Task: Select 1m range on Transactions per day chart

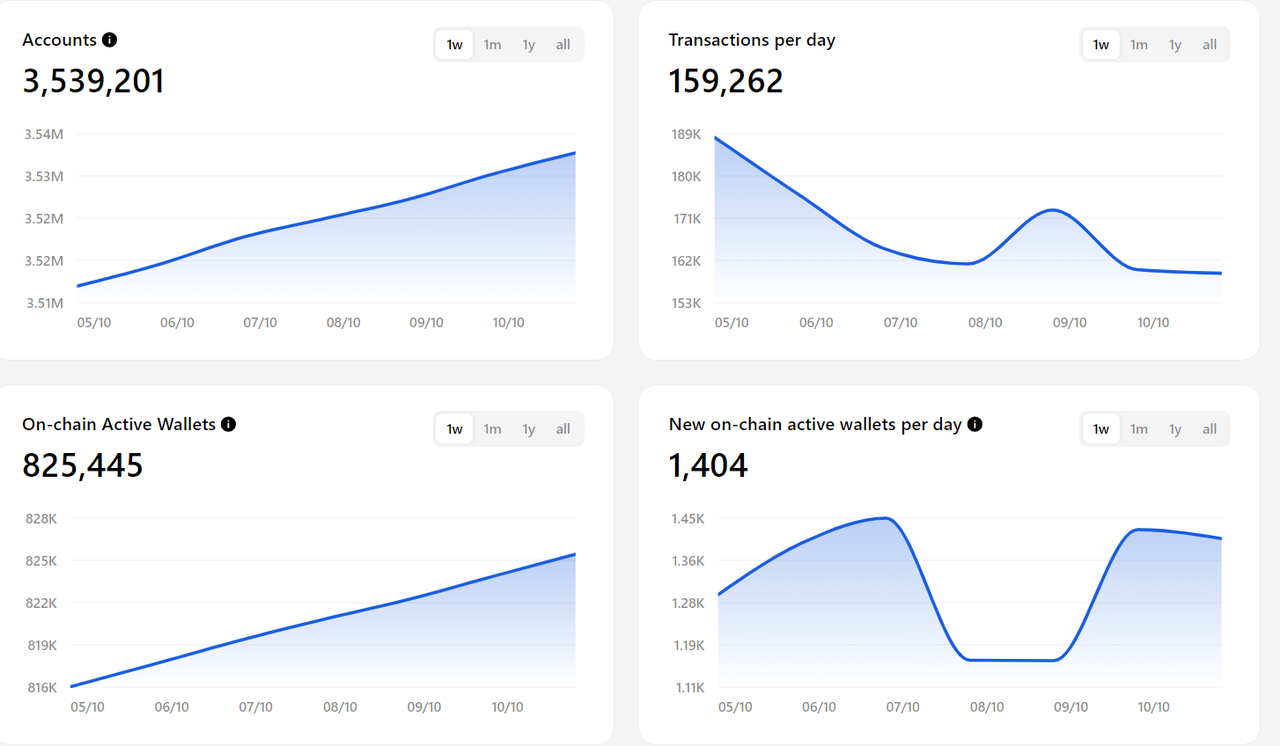Action: [x=1138, y=45]
